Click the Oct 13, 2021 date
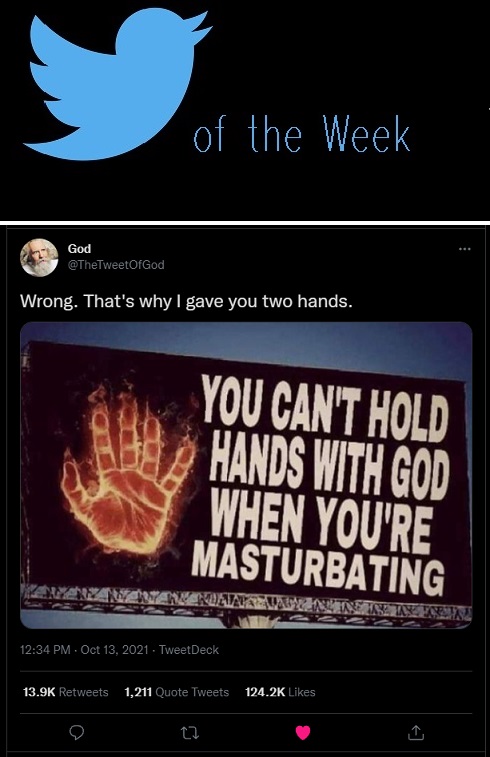Image resolution: width=490 pixels, height=757 pixels. click(114, 650)
